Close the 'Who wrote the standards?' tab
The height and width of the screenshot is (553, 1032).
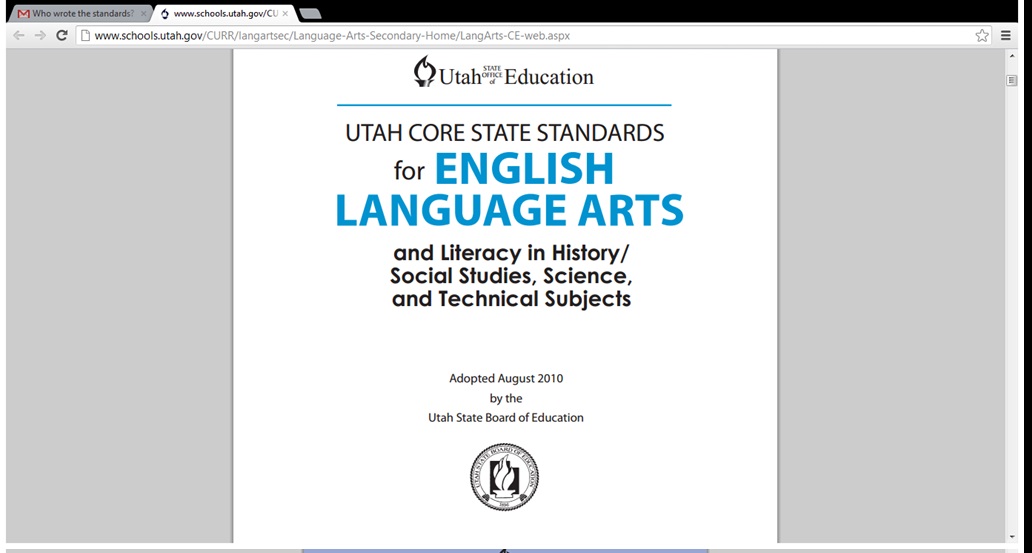[x=143, y=13]
